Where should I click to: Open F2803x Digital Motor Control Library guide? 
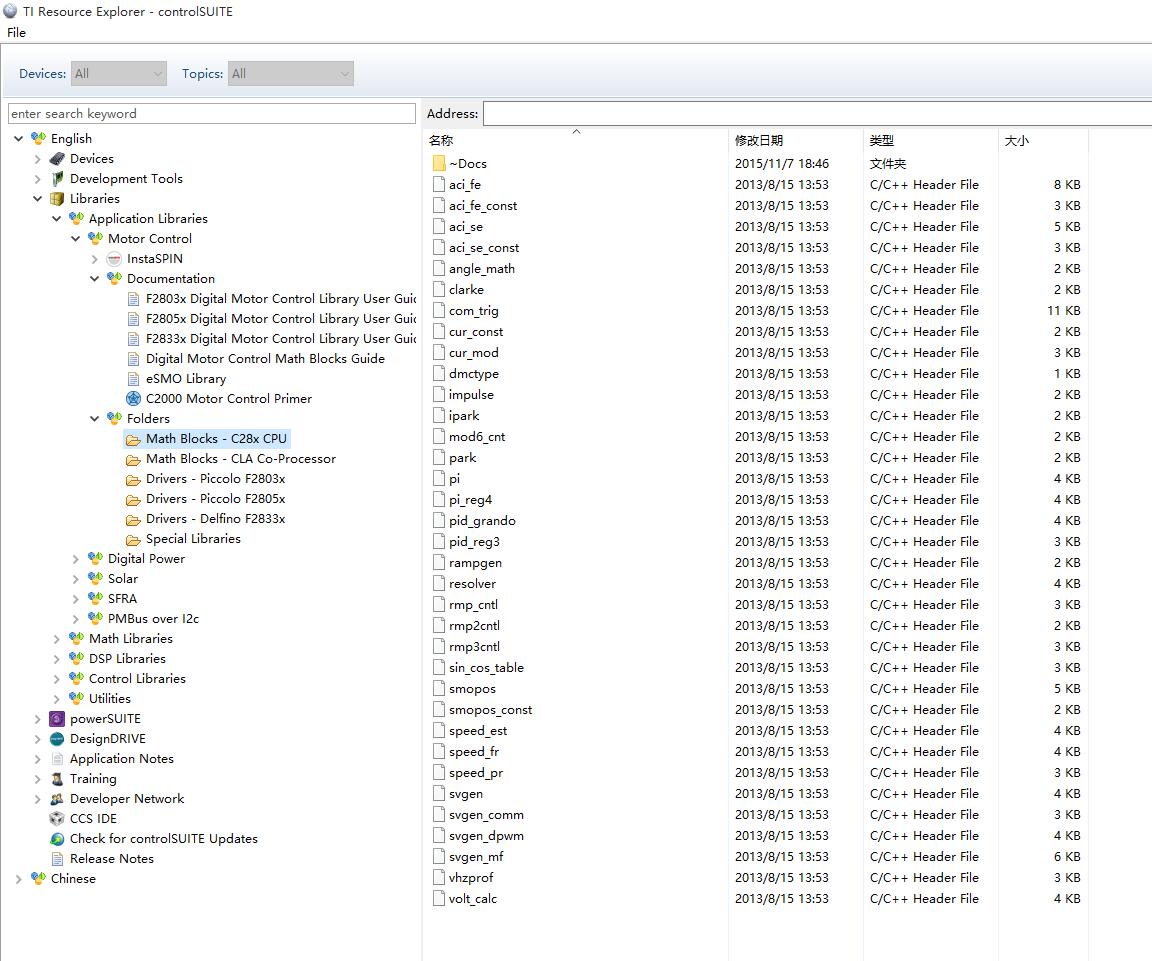point(281,298)
